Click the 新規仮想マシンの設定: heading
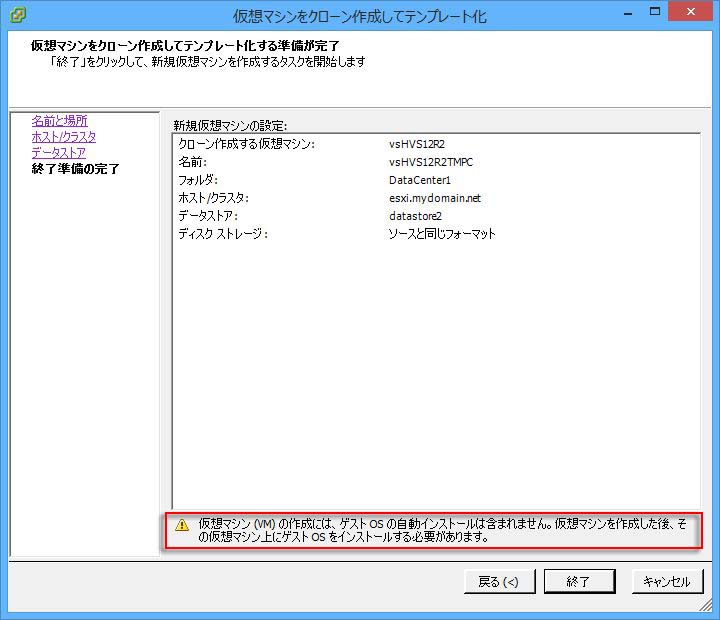Viewport: 720px width, 620px height. pos(230,125)
